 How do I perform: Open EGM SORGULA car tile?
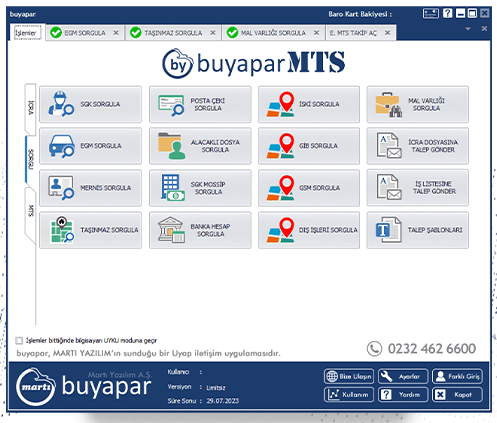(90, 146)
